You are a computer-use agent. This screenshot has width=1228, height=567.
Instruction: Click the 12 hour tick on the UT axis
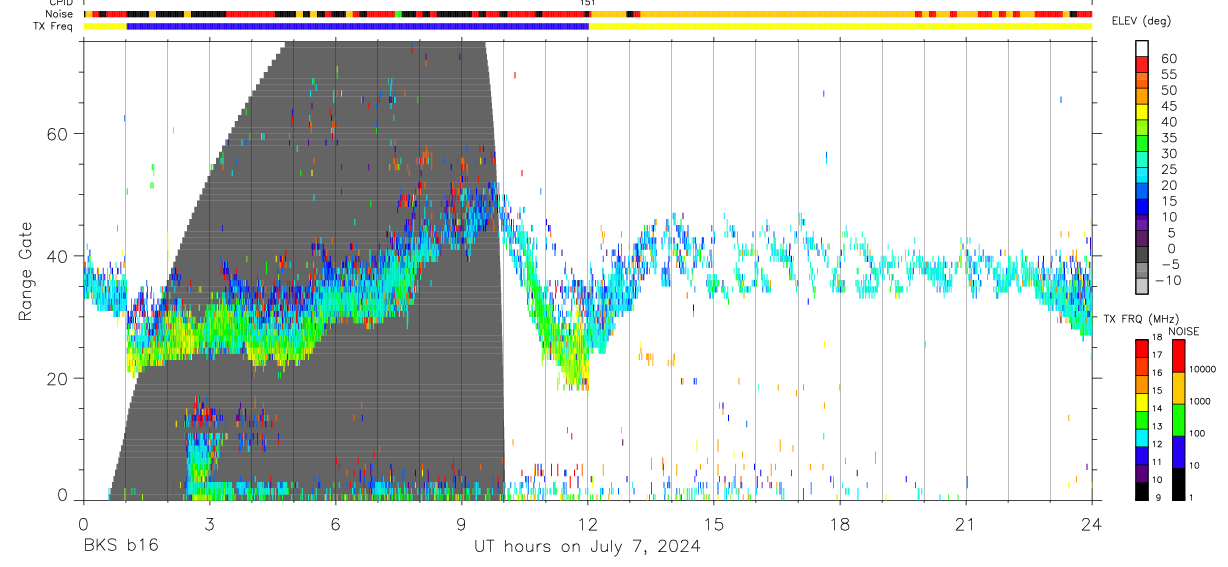[588, 524]
